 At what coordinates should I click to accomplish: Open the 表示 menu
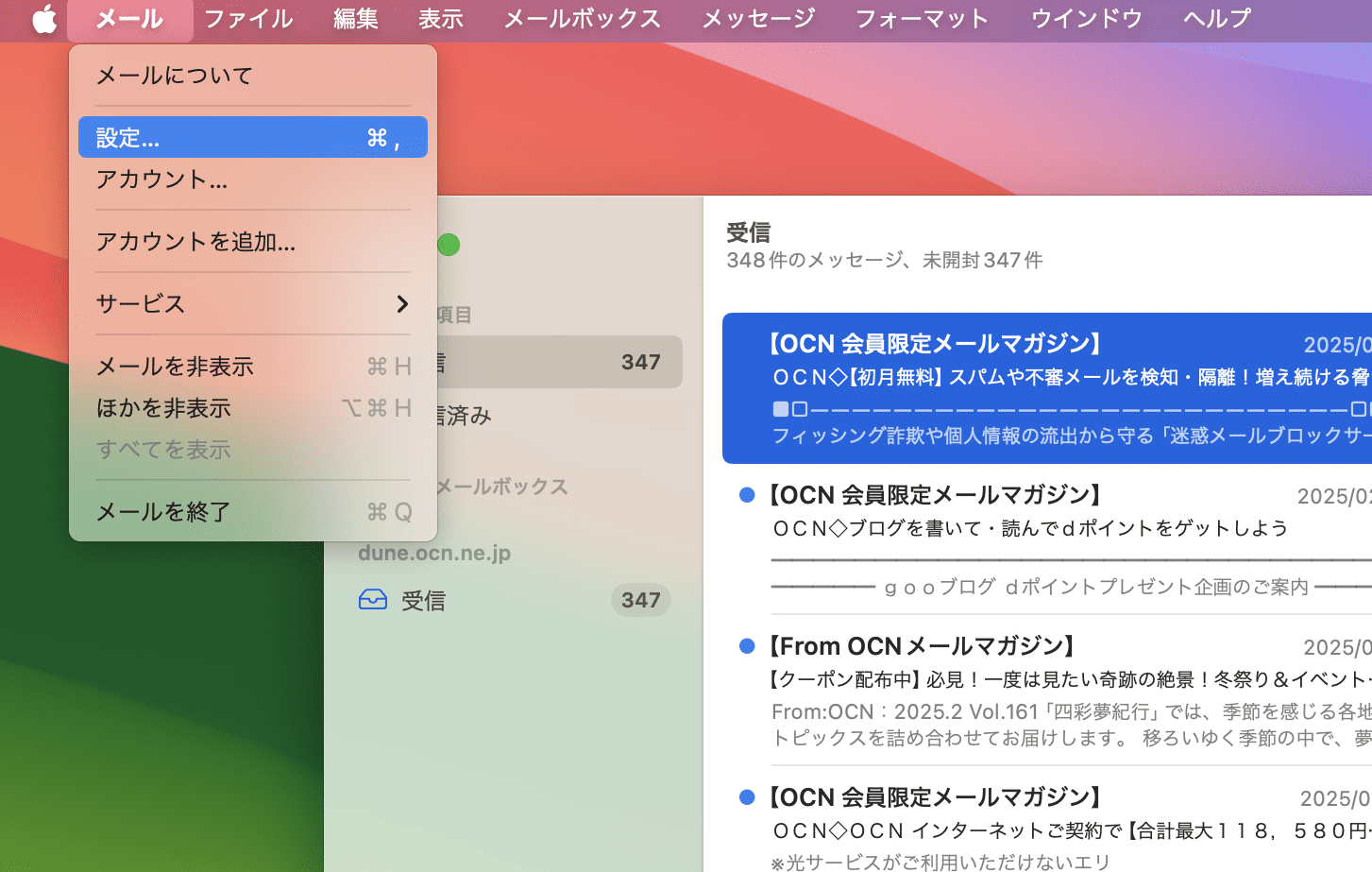click(441, 19)
